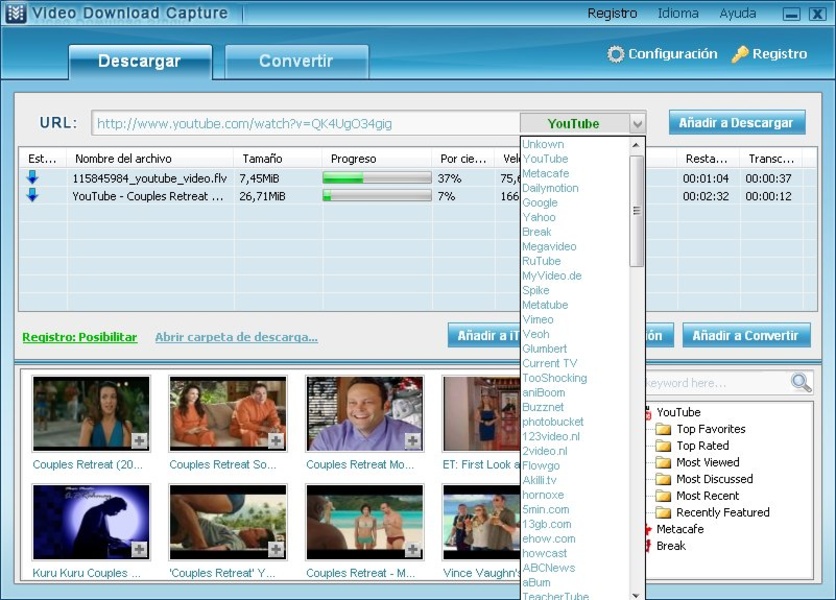Open Couples Retreat So... video title

click(x=223, y=465)
